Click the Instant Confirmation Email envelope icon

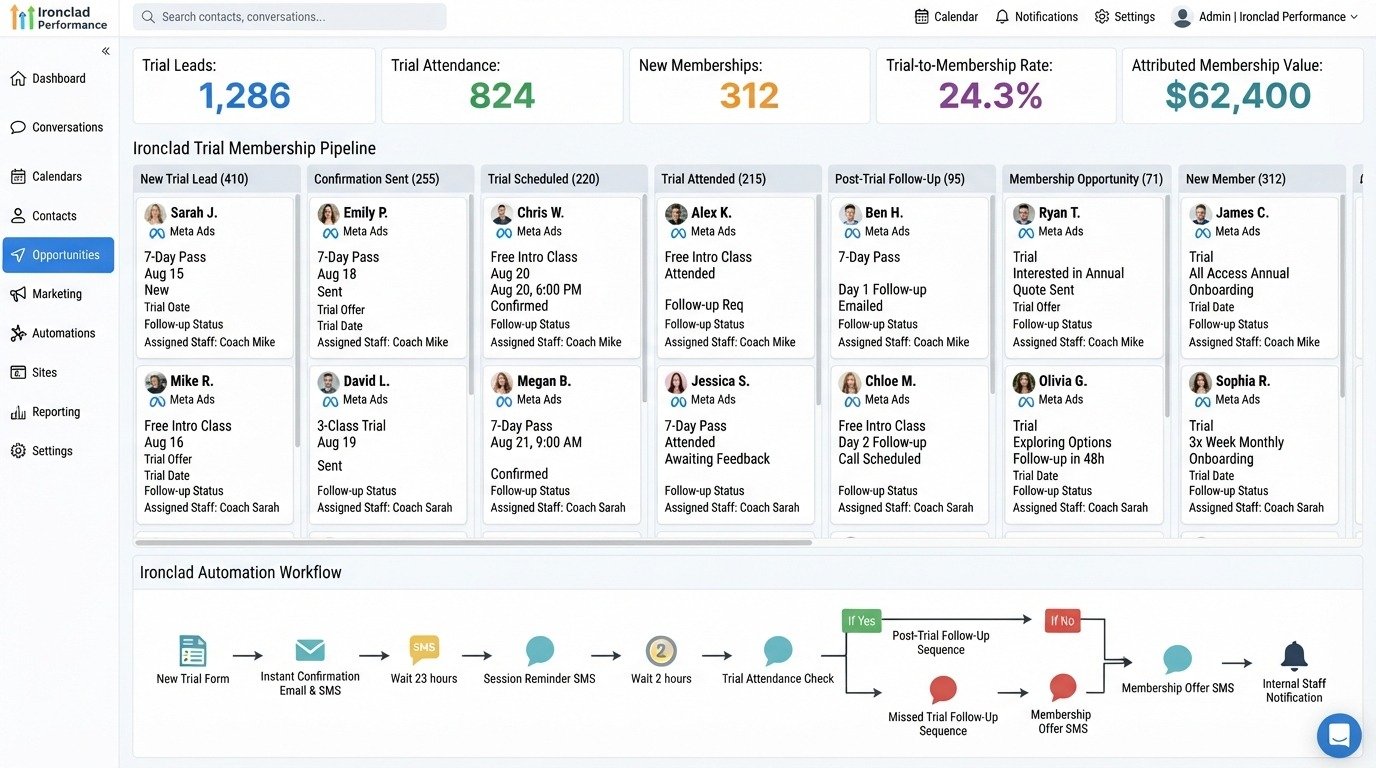[310, 650]
